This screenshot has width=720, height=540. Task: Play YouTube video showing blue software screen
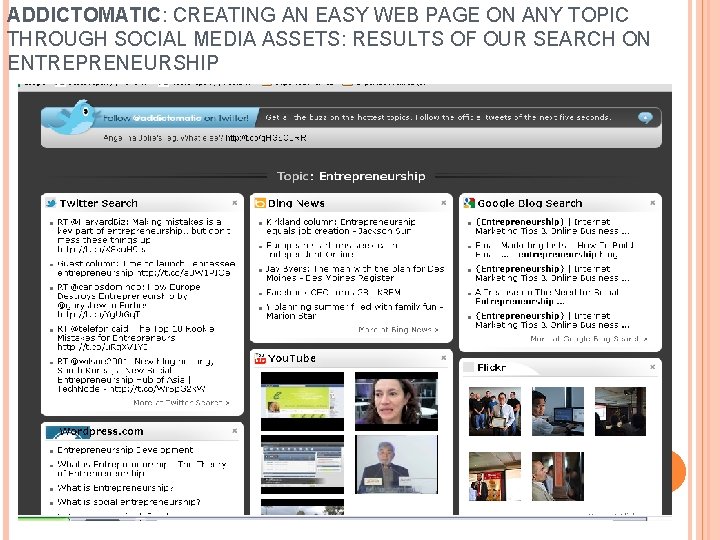click(x=302, y=464)
